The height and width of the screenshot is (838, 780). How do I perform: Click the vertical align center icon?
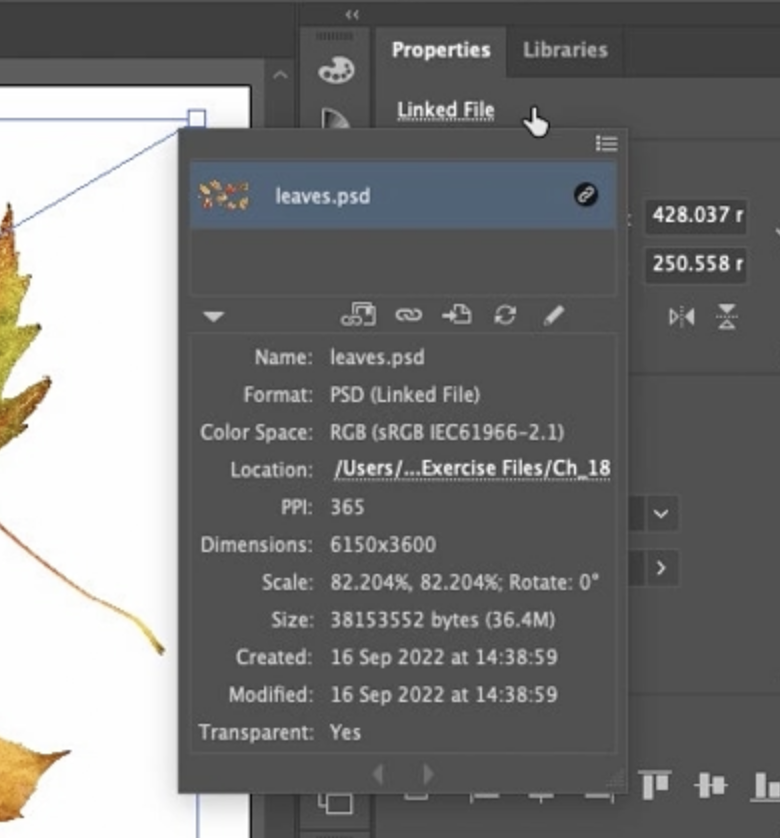710,785
